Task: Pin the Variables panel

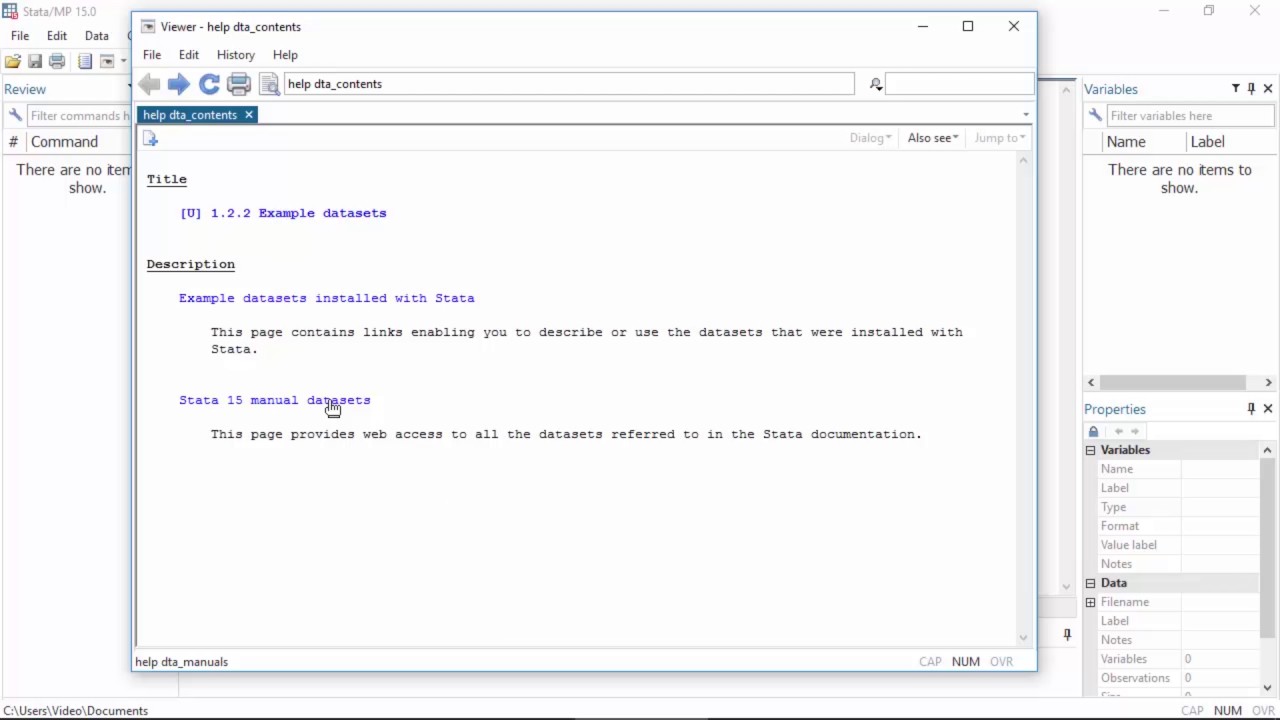Action: [1251, 89]
